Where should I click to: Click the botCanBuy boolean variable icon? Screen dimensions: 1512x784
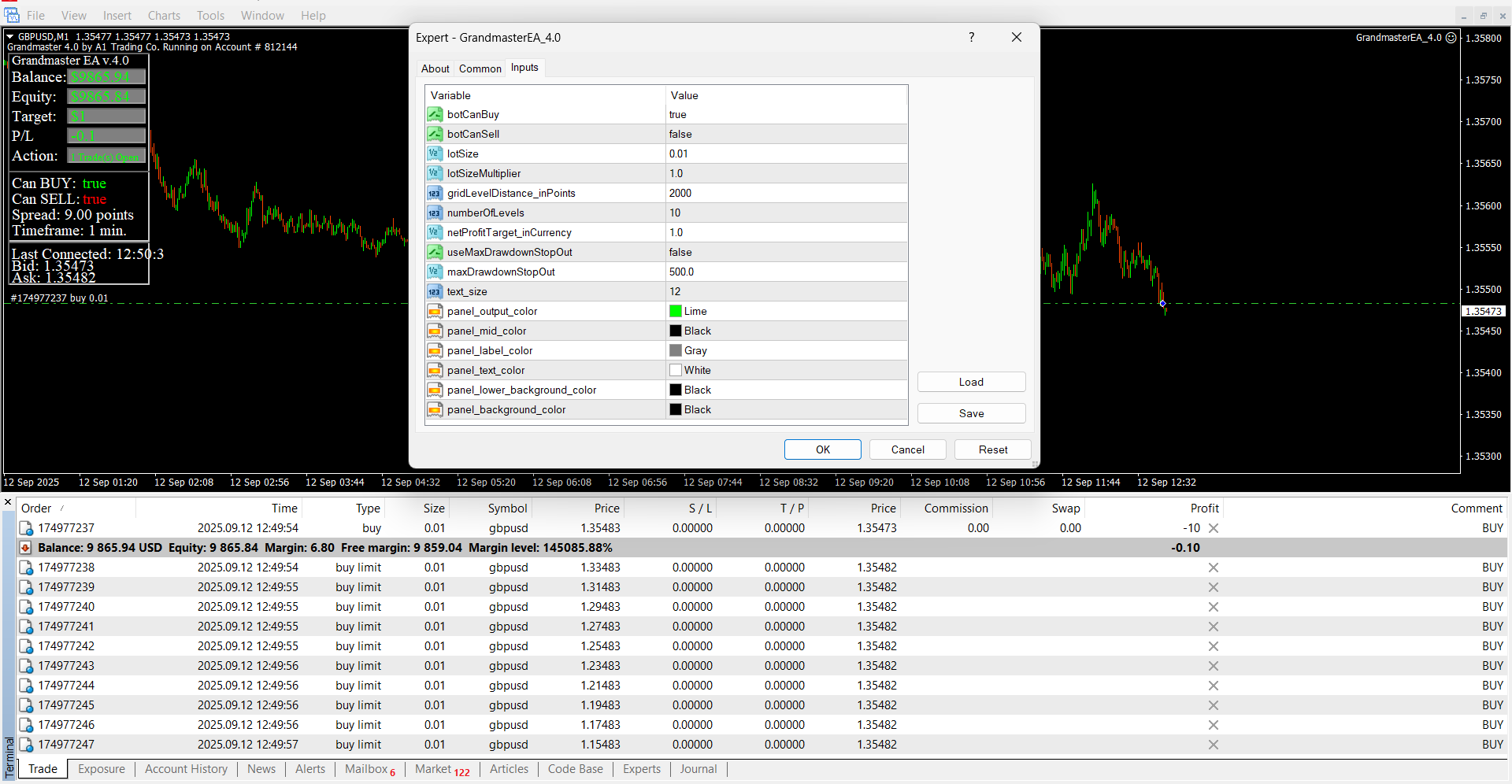point(435,115)
